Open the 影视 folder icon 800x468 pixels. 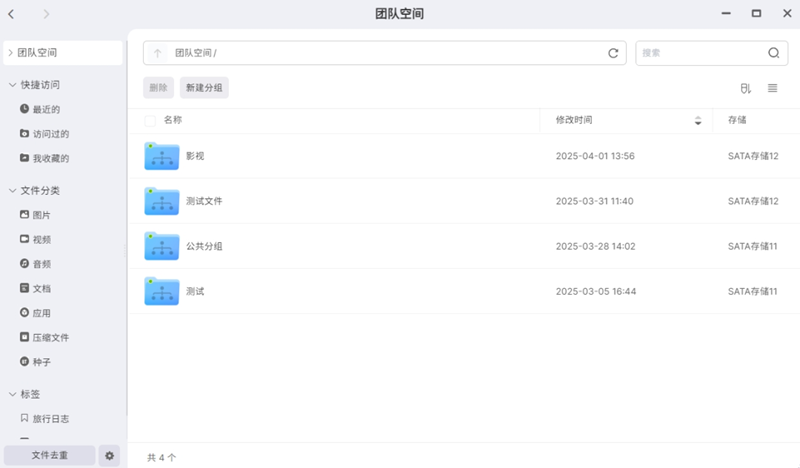click(162, 156)
